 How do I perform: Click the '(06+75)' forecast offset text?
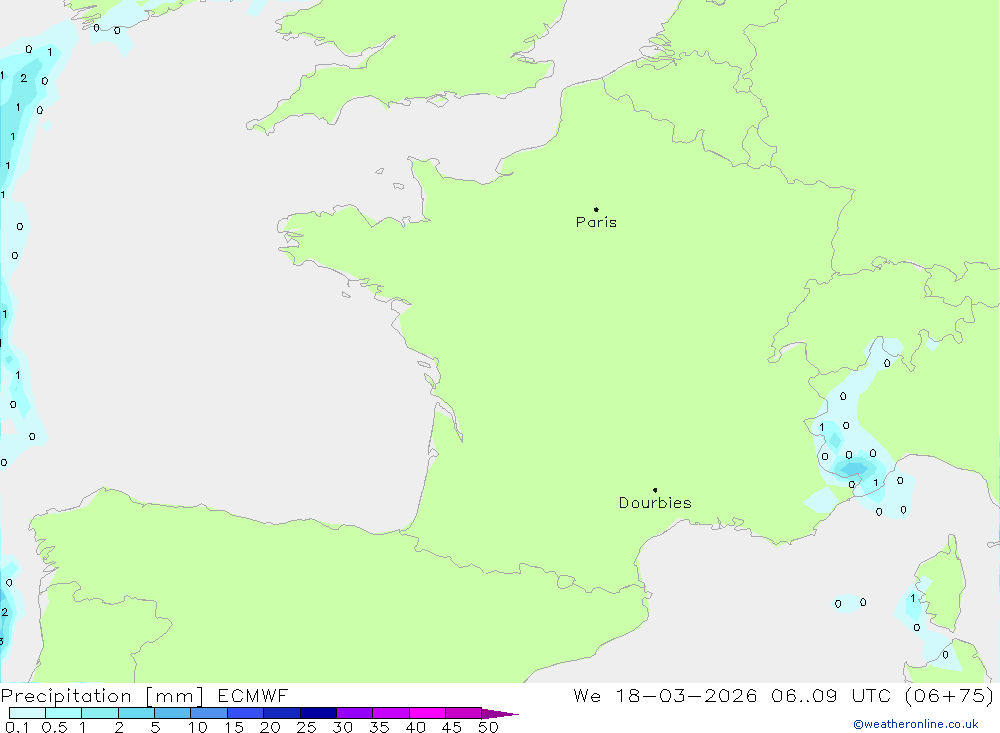949,695
